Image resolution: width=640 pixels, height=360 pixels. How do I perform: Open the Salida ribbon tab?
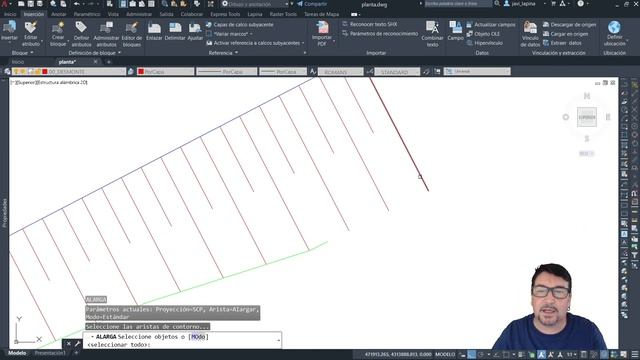[x=166, y=14]
